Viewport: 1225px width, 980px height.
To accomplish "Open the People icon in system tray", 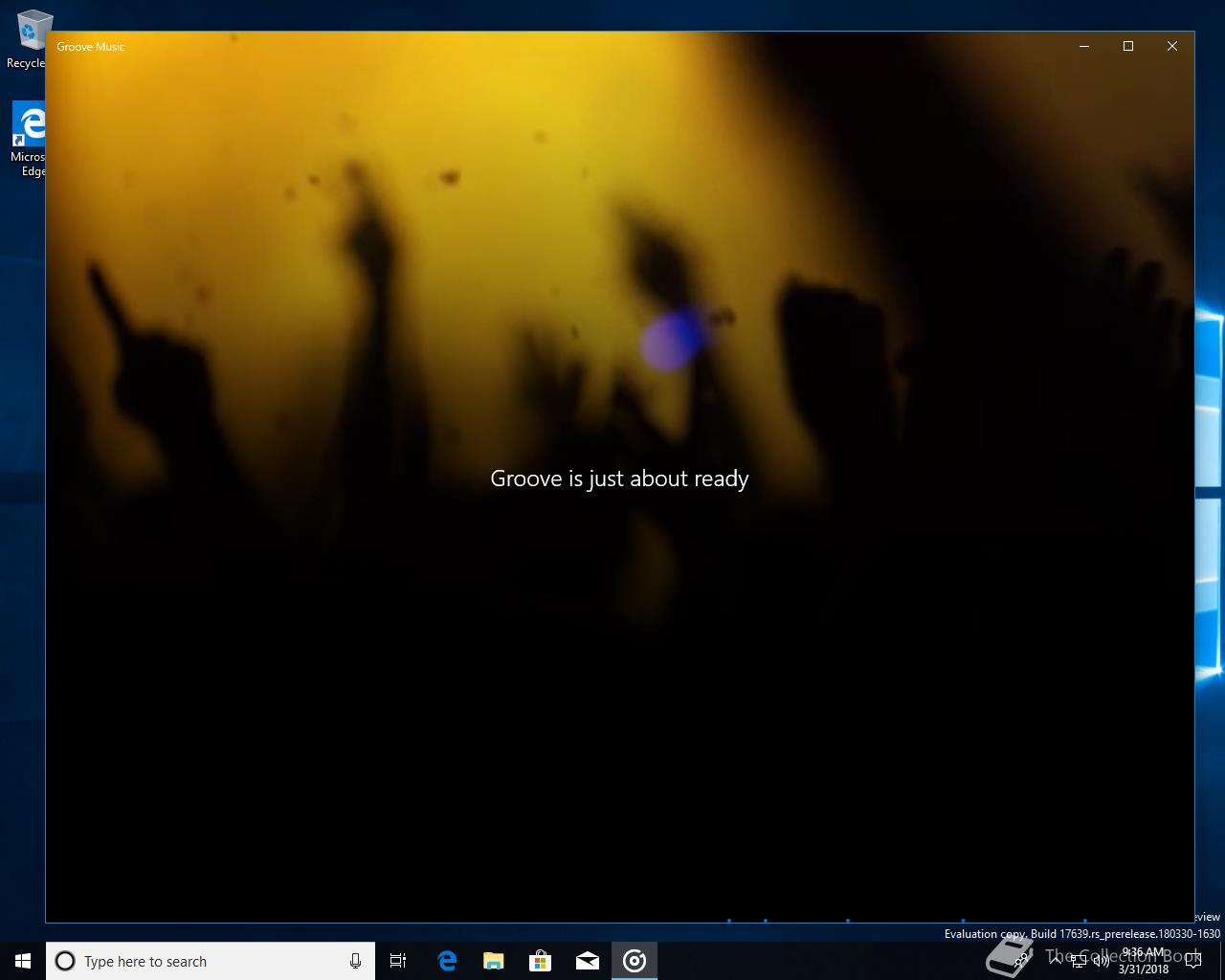I will coord(1021,961).
